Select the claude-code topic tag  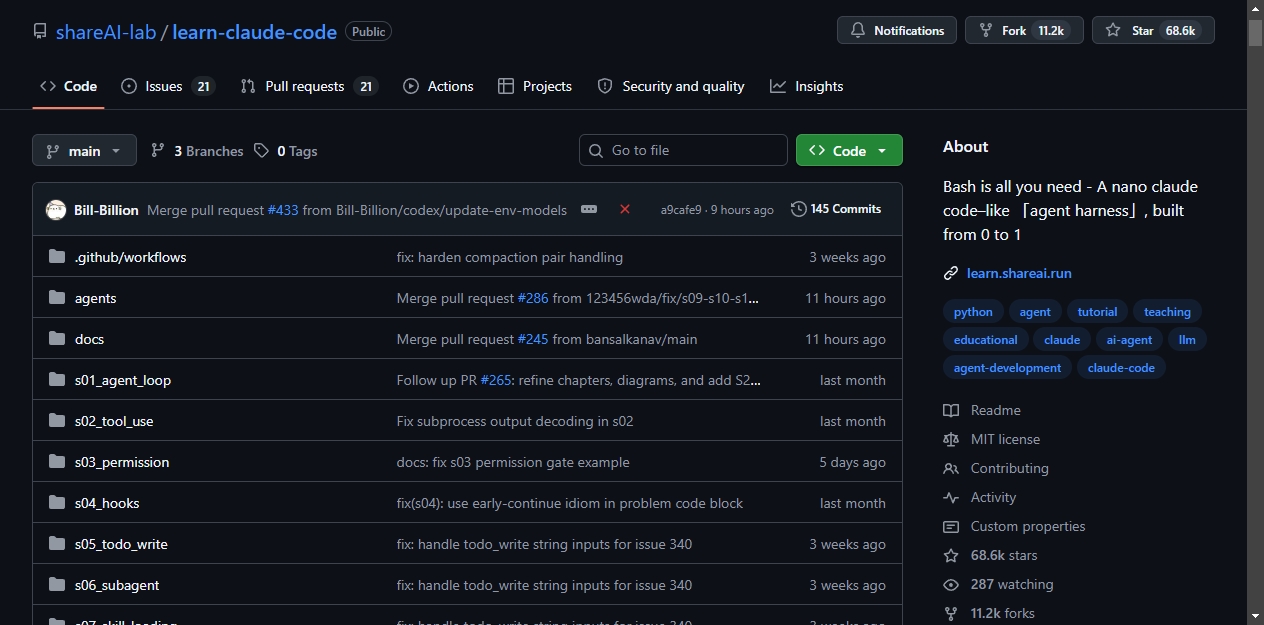coord(1121,368)
